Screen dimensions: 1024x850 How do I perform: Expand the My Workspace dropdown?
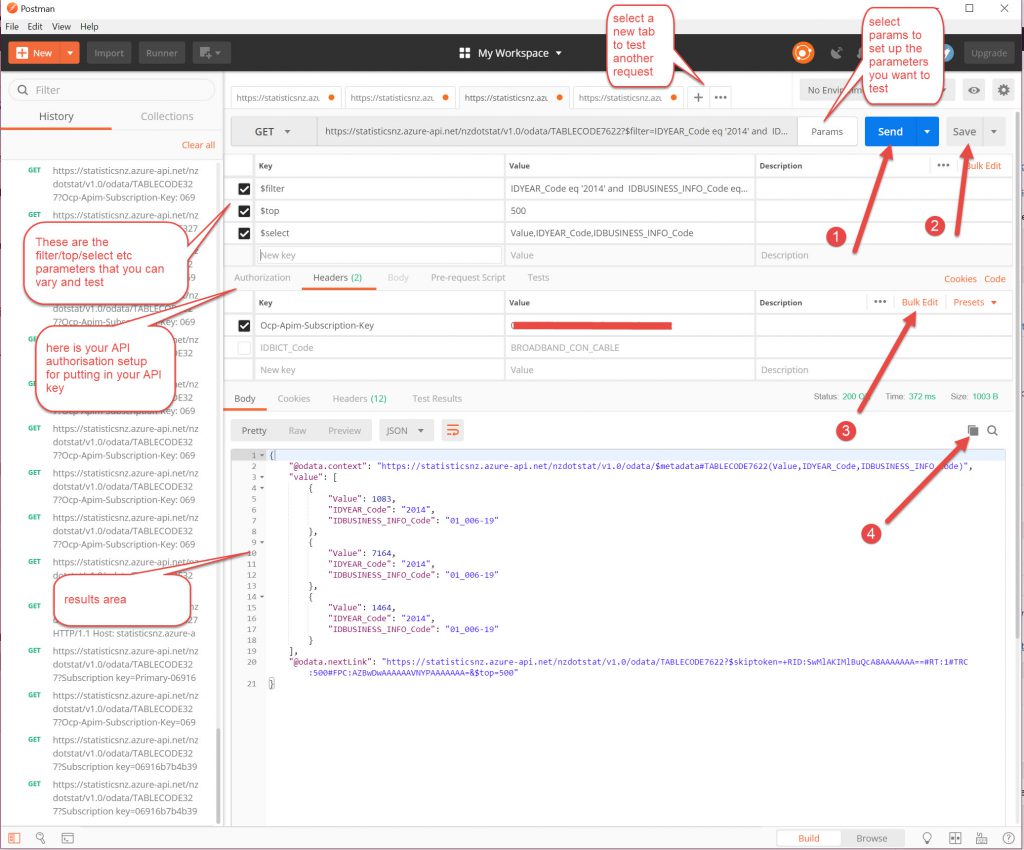pos(511,53)
